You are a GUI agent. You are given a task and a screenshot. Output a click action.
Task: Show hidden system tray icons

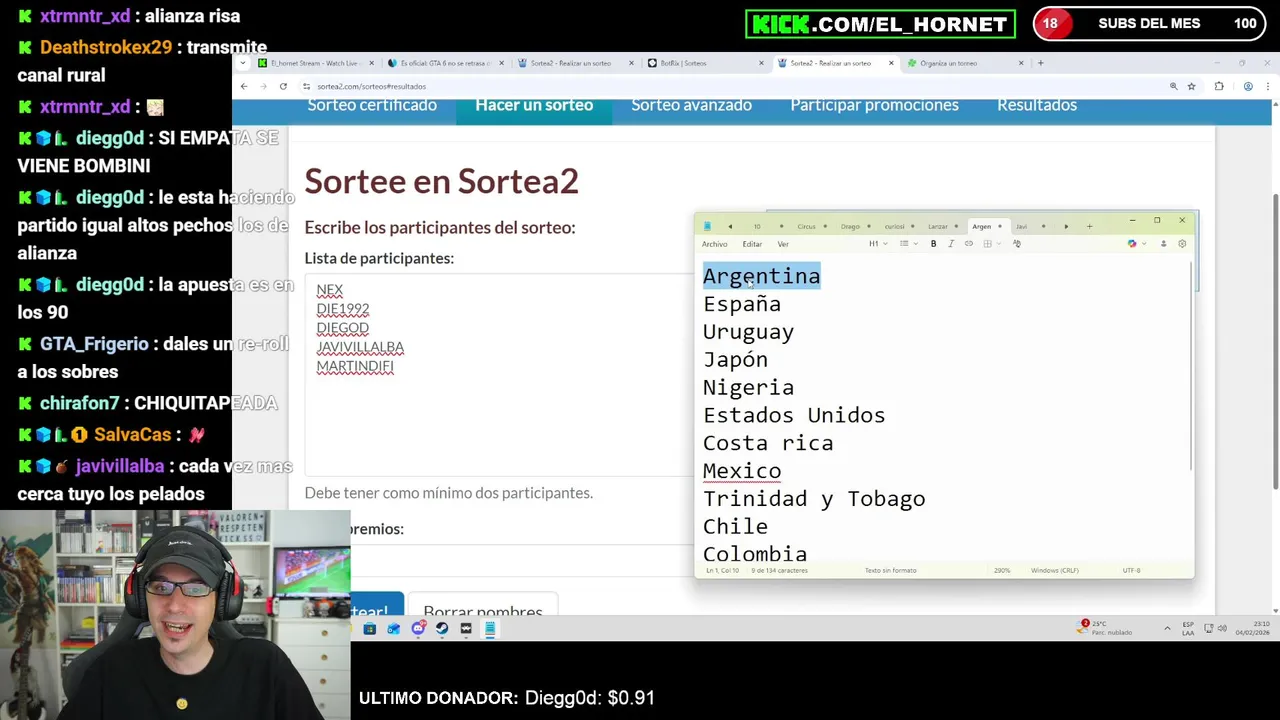[x=1167, y=629]
